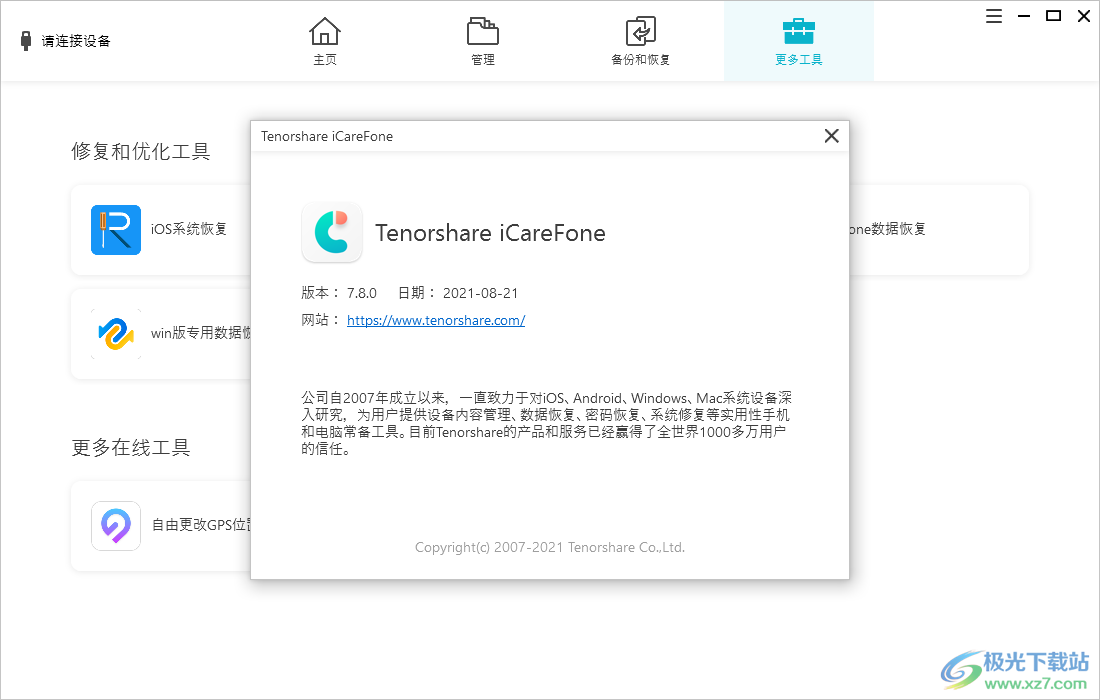Viewport: 1100px width, 700px height.
Task: Click the large Tenorshare iCareFone product name
Action: [x=490, y=233]
